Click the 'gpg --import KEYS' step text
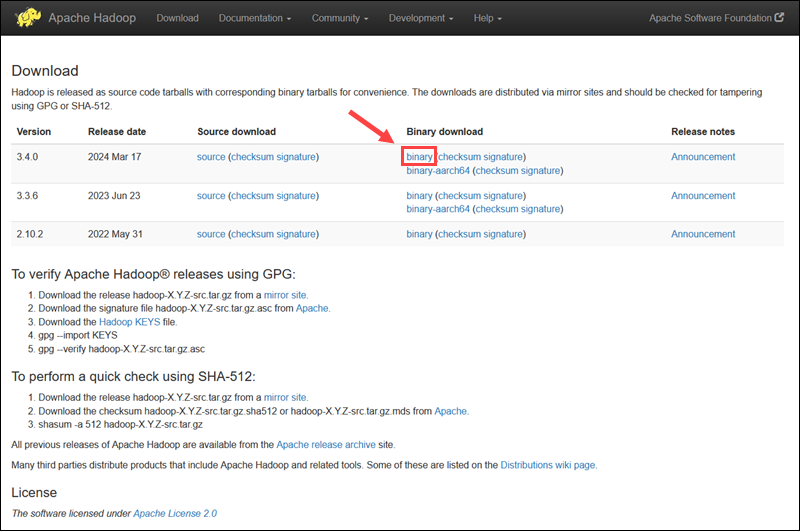 click(x=78, y=335)
